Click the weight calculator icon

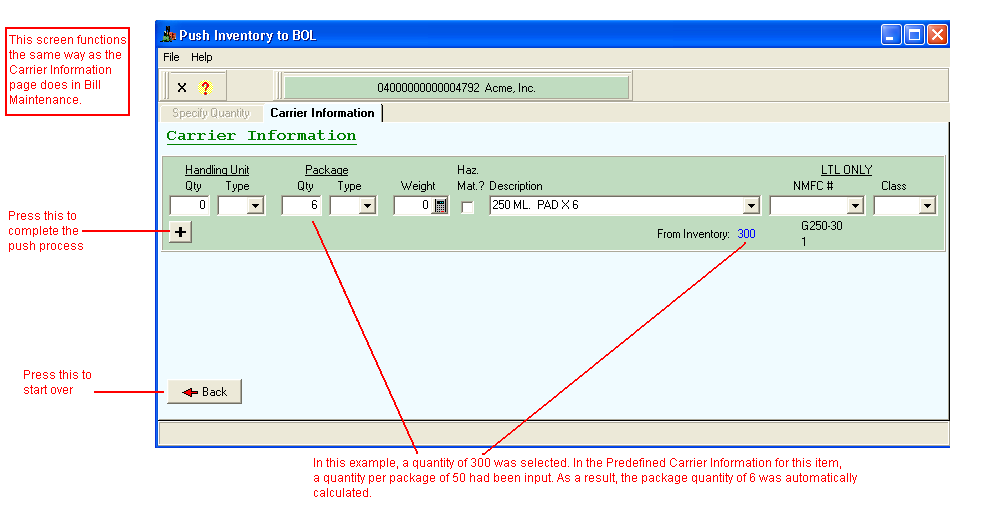440,206
